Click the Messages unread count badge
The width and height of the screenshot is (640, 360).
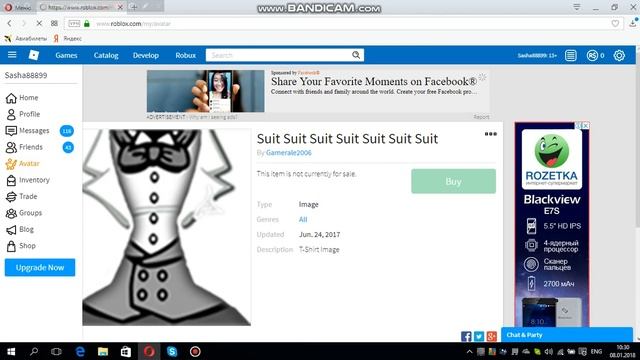67,131
